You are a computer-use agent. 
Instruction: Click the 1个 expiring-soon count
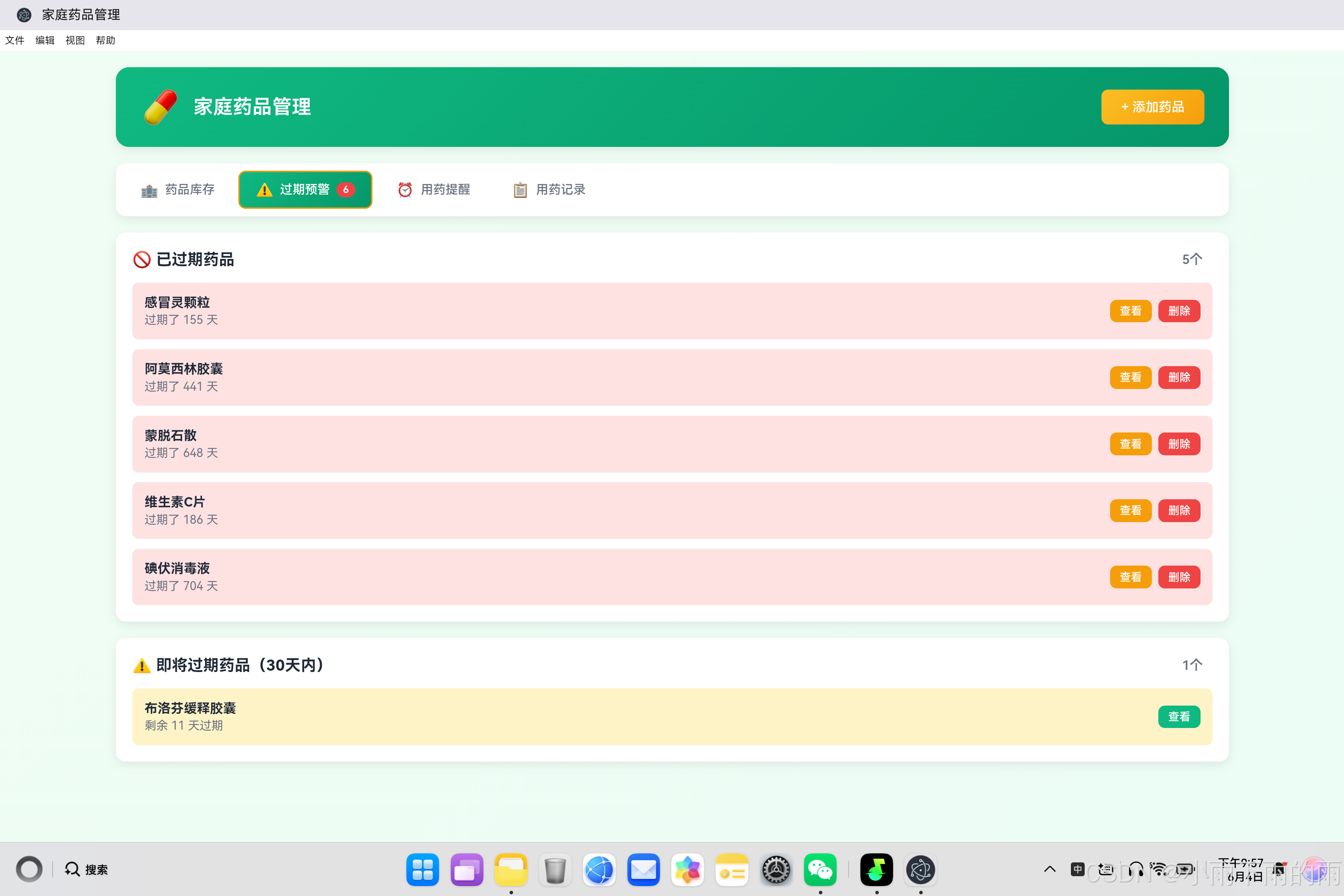1192,665
